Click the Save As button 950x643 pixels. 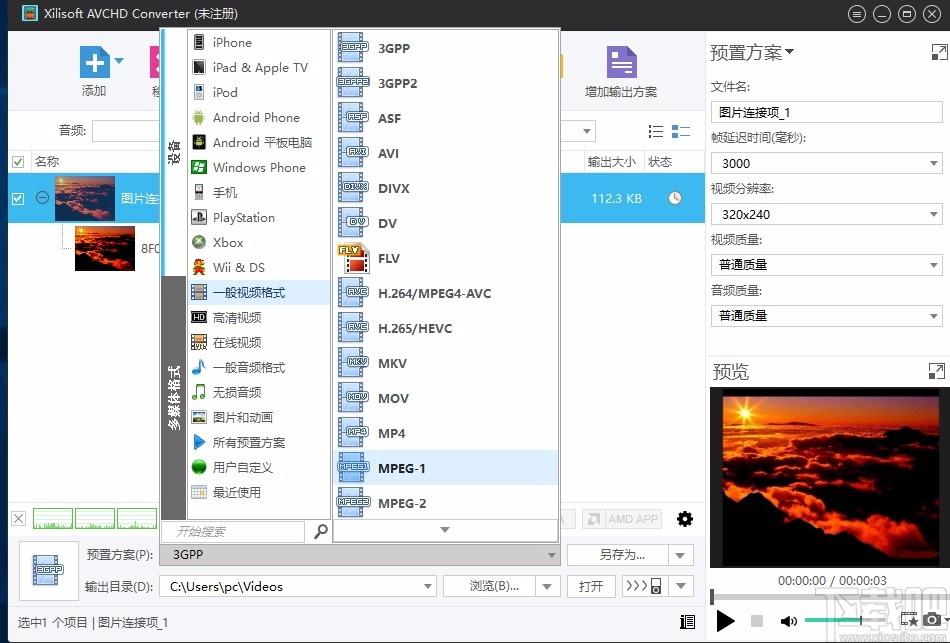coord(618,555)
